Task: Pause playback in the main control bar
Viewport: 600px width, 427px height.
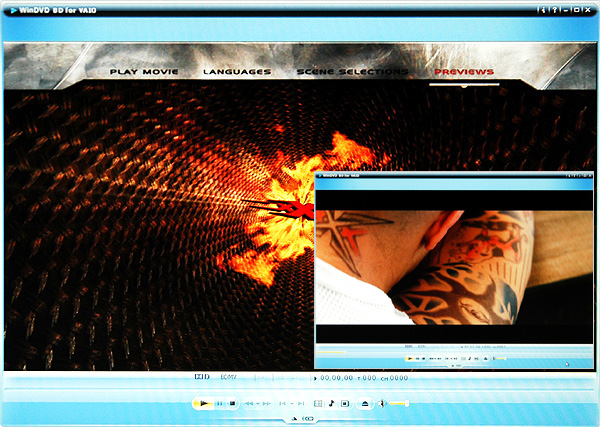Action: (x=219, y=403)
